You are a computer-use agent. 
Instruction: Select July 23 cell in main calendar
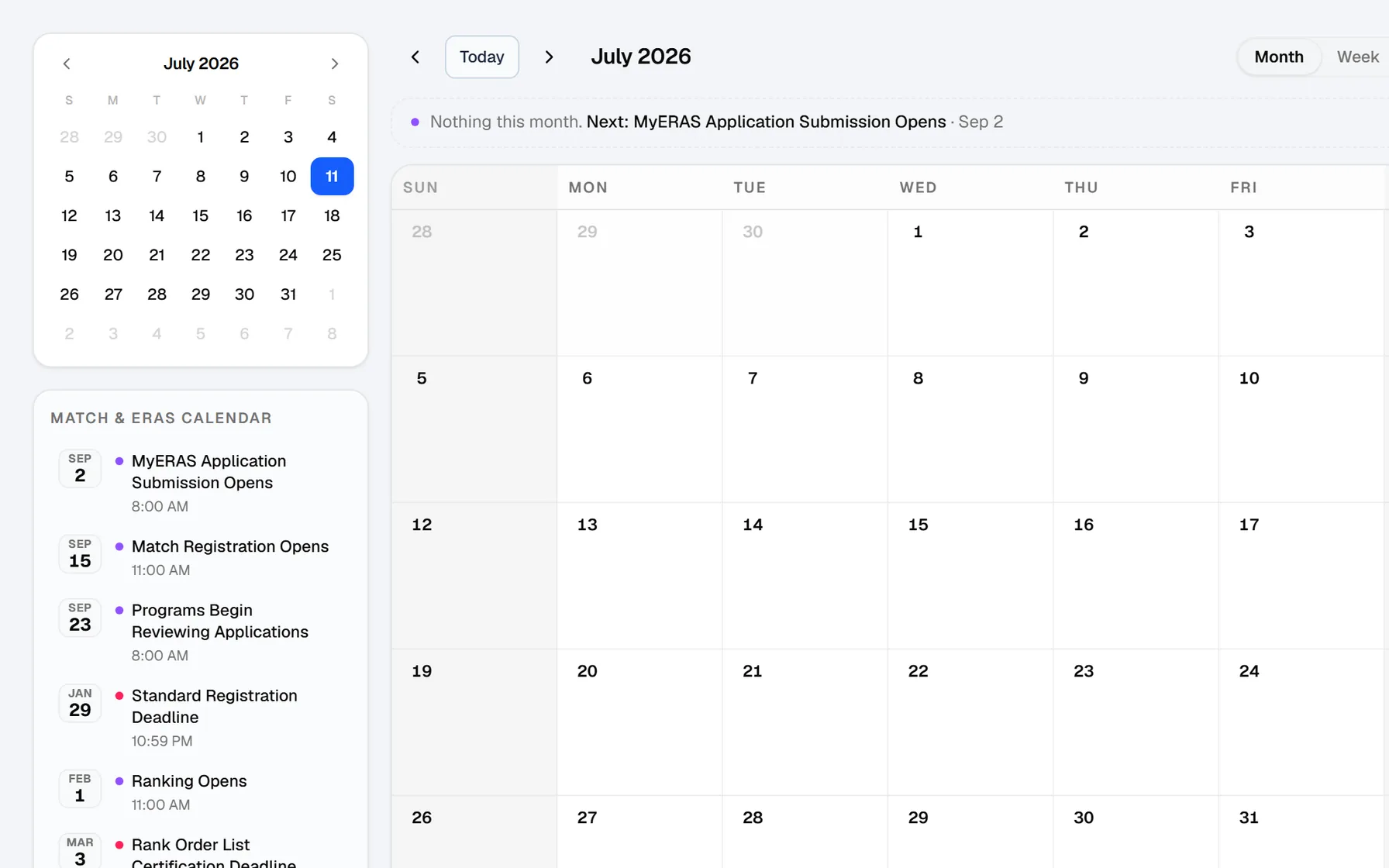pos(1136,722)
